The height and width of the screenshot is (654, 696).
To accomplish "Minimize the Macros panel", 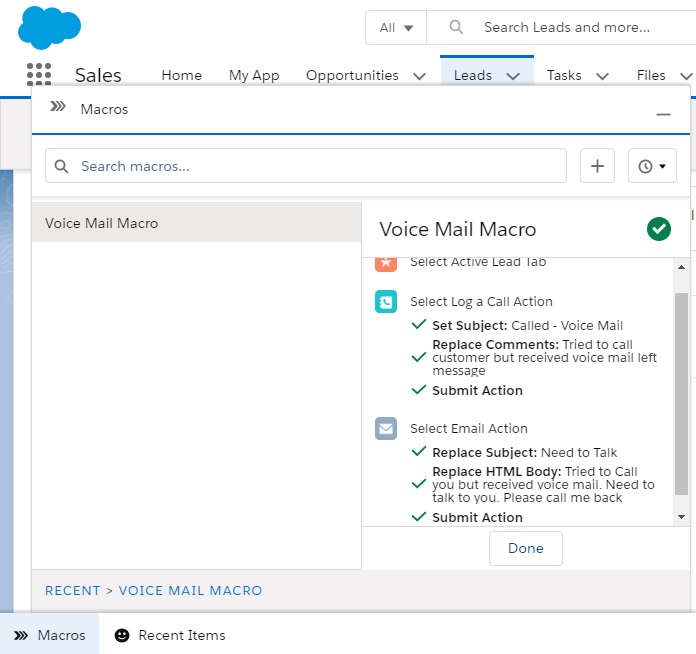I will tap(663, 115).
